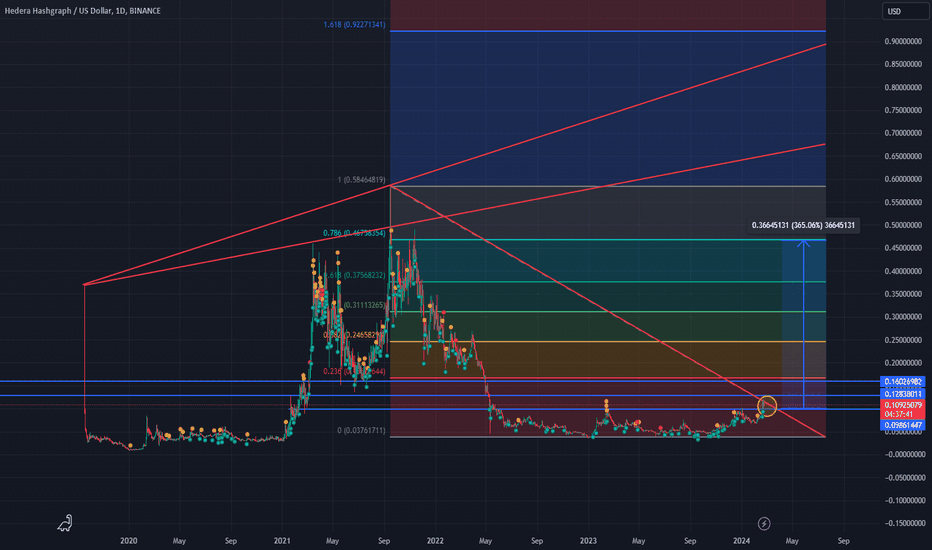This screenshot has height=550, width=932.
Task: Click 0.45000000 on the price scale
Action: point(903,248)
